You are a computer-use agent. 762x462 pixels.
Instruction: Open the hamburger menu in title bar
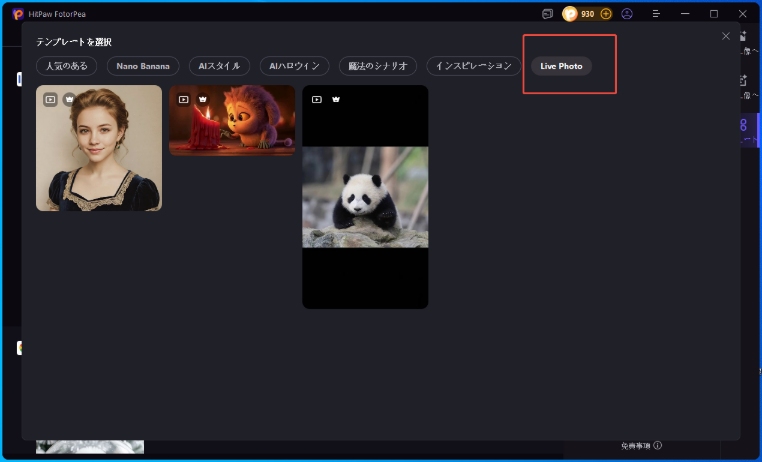[656, 14]
